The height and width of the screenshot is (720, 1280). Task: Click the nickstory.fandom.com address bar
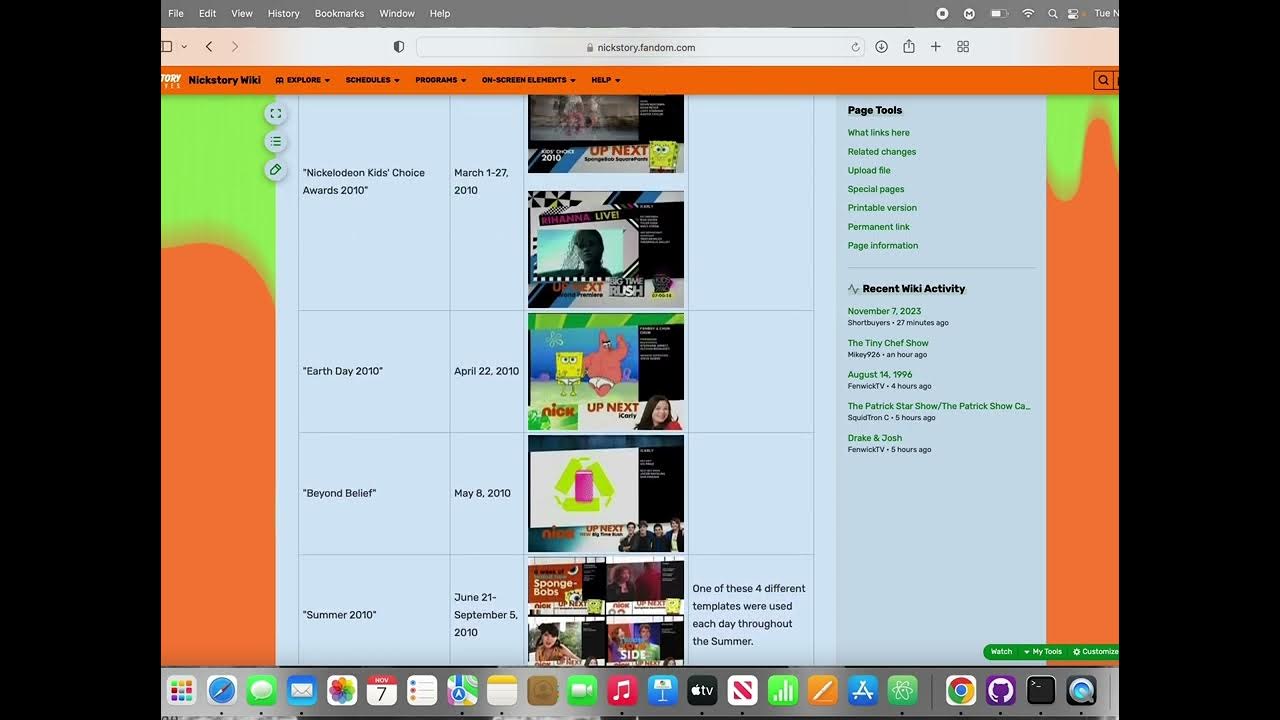(640, 47)
